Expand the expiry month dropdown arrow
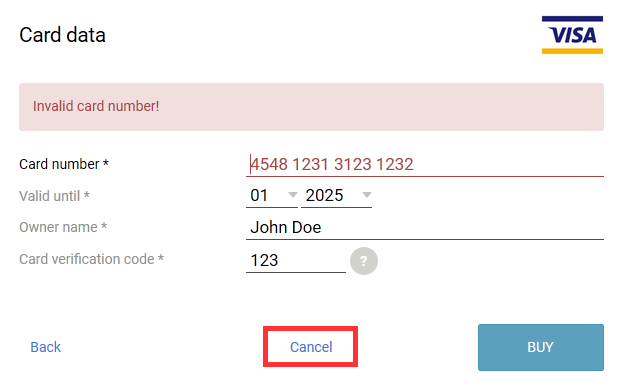624x390 pixels. pyautogui.click(x=292, y=195)
